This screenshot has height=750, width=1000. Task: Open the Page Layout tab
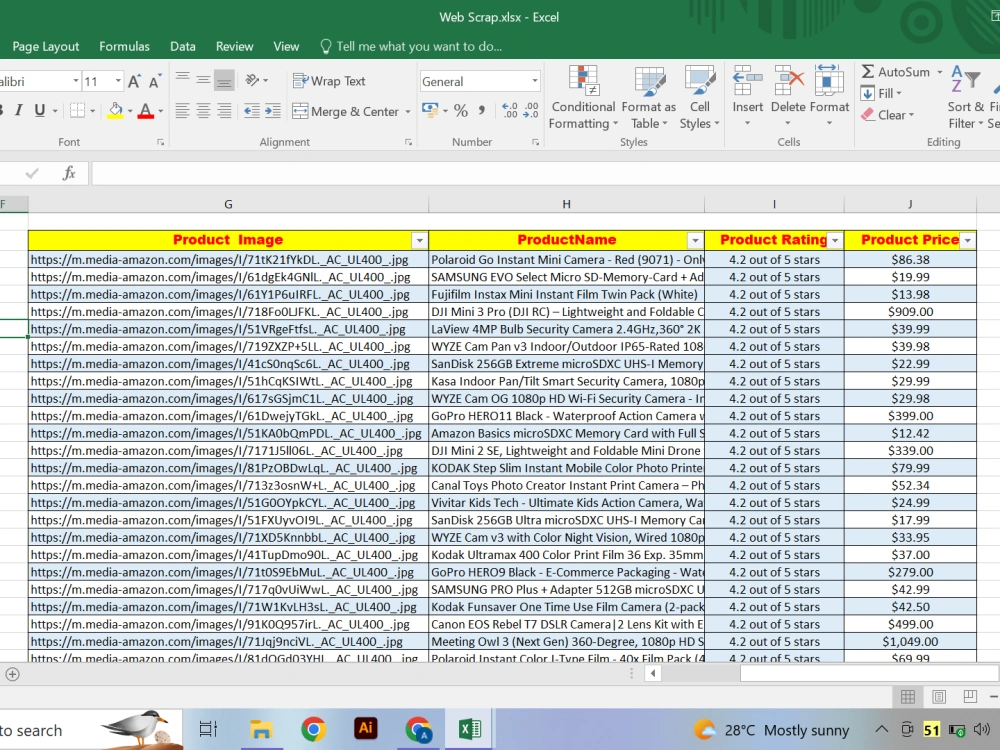tap(45, 46)
